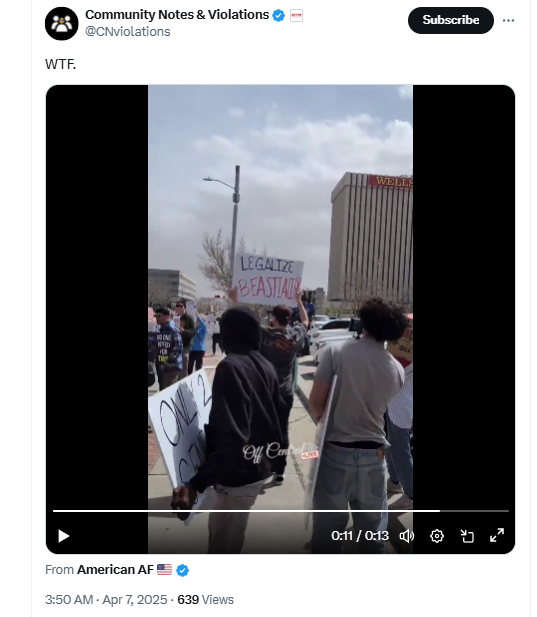The image size is (537, 617).
Task: Click the Community Notes & Violations display name
Action: 177,15
